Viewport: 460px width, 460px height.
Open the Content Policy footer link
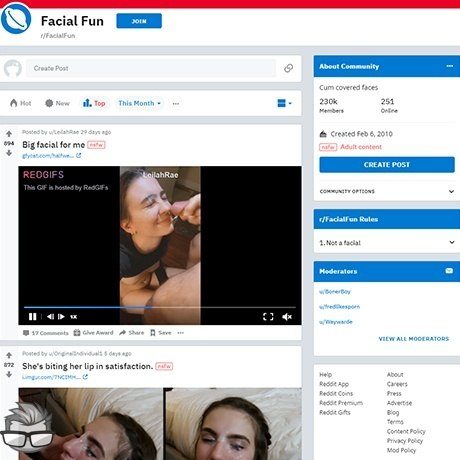406,431
